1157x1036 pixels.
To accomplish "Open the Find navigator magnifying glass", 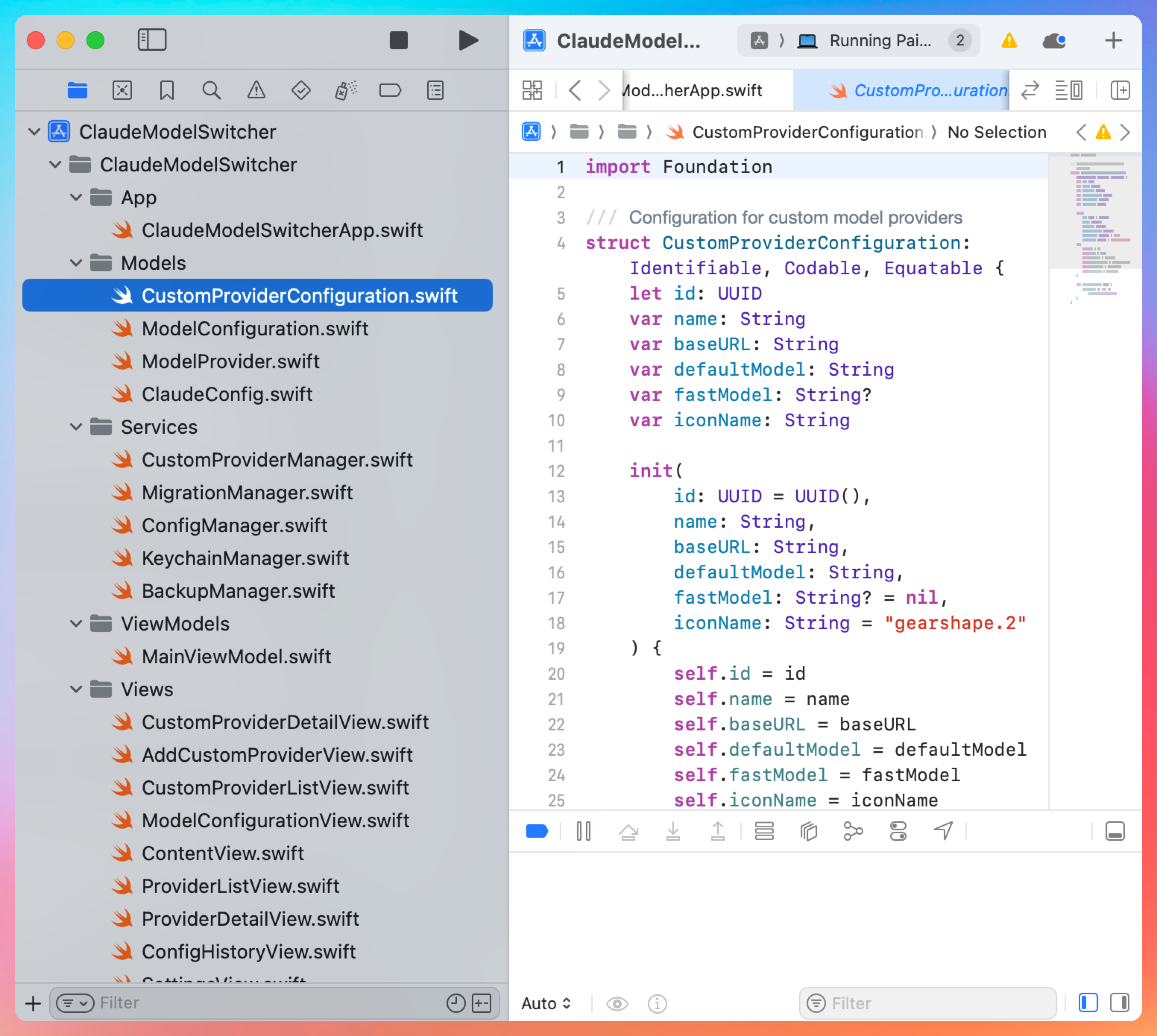I will [211, 91].
